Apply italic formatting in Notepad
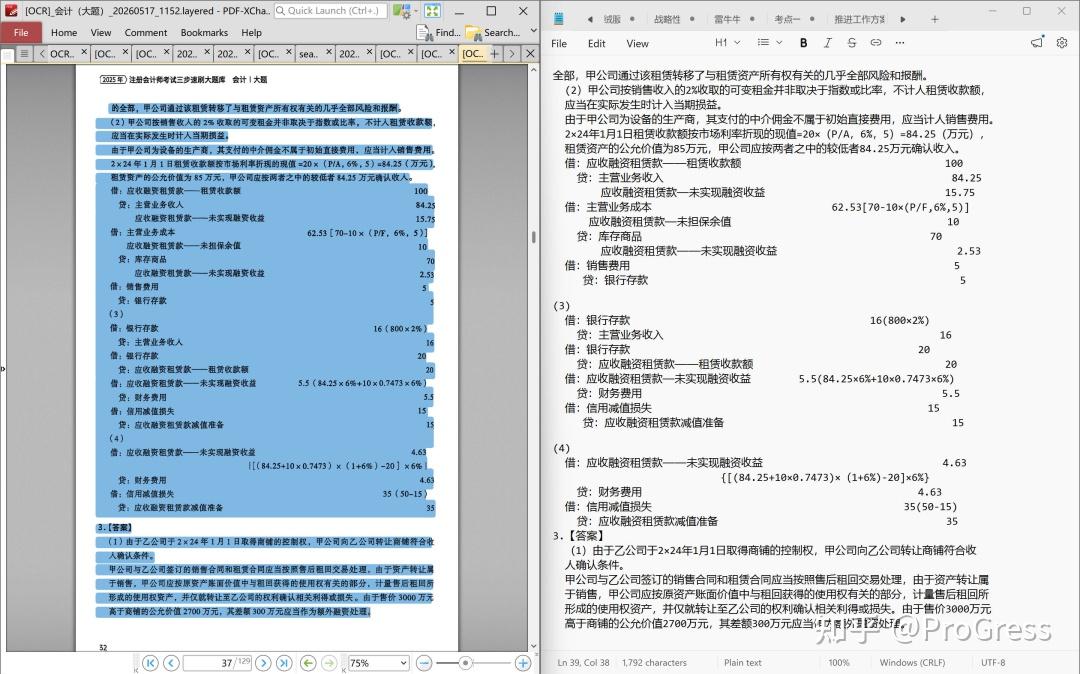1080x674 pixels. click(827, 43)
